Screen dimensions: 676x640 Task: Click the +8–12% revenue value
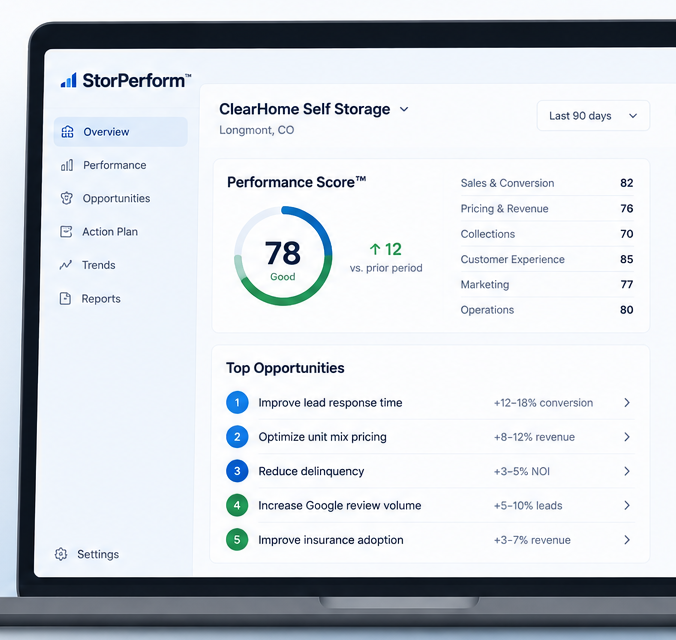click(x=534, y=437)
